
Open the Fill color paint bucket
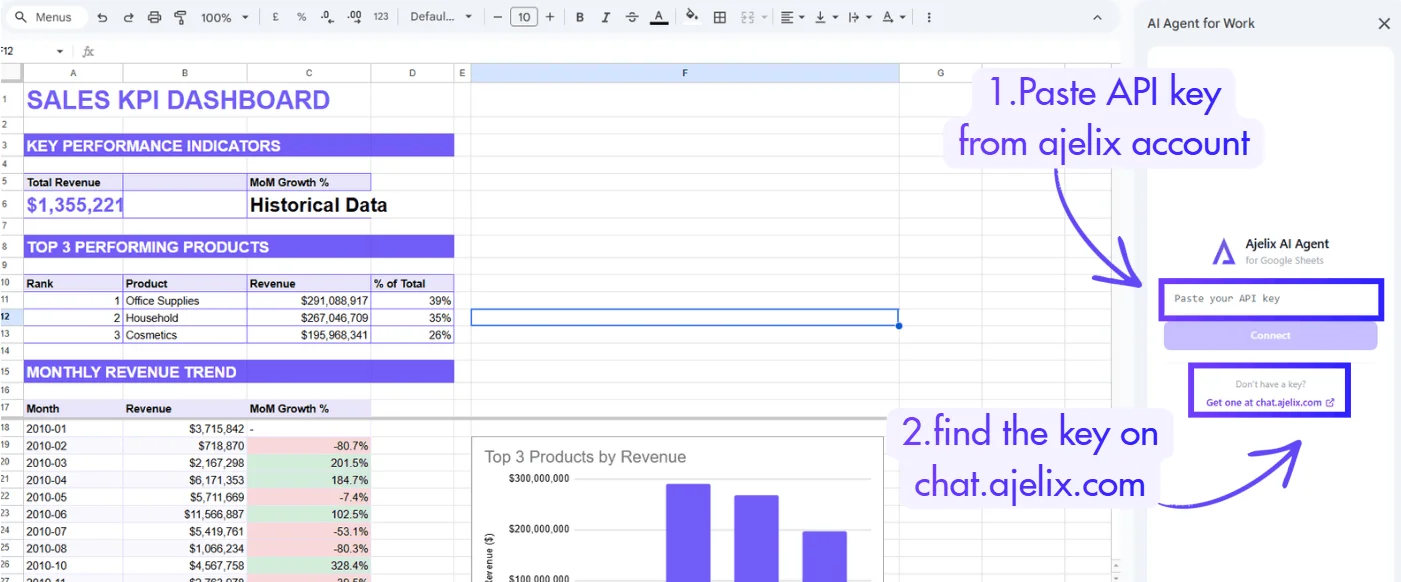coord(692,17)
